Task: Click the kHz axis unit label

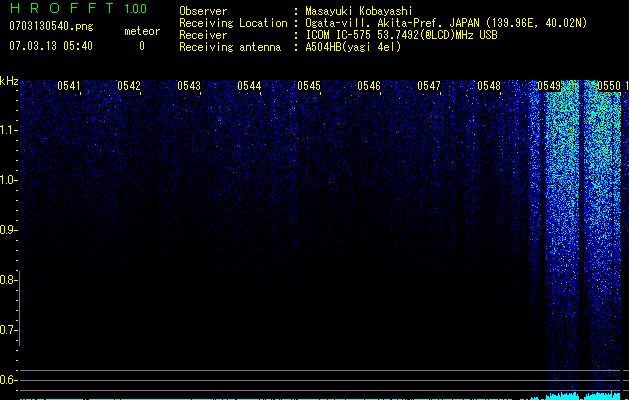Action: tap(9, 81)
